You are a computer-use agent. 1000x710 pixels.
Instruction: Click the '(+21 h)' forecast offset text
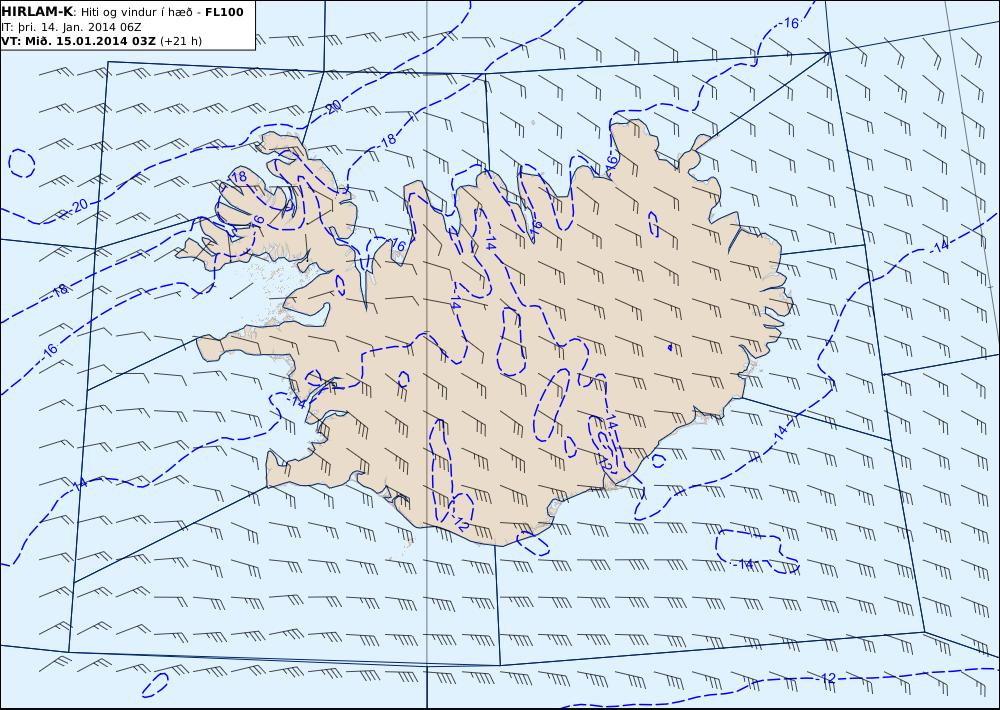(180, 41)
